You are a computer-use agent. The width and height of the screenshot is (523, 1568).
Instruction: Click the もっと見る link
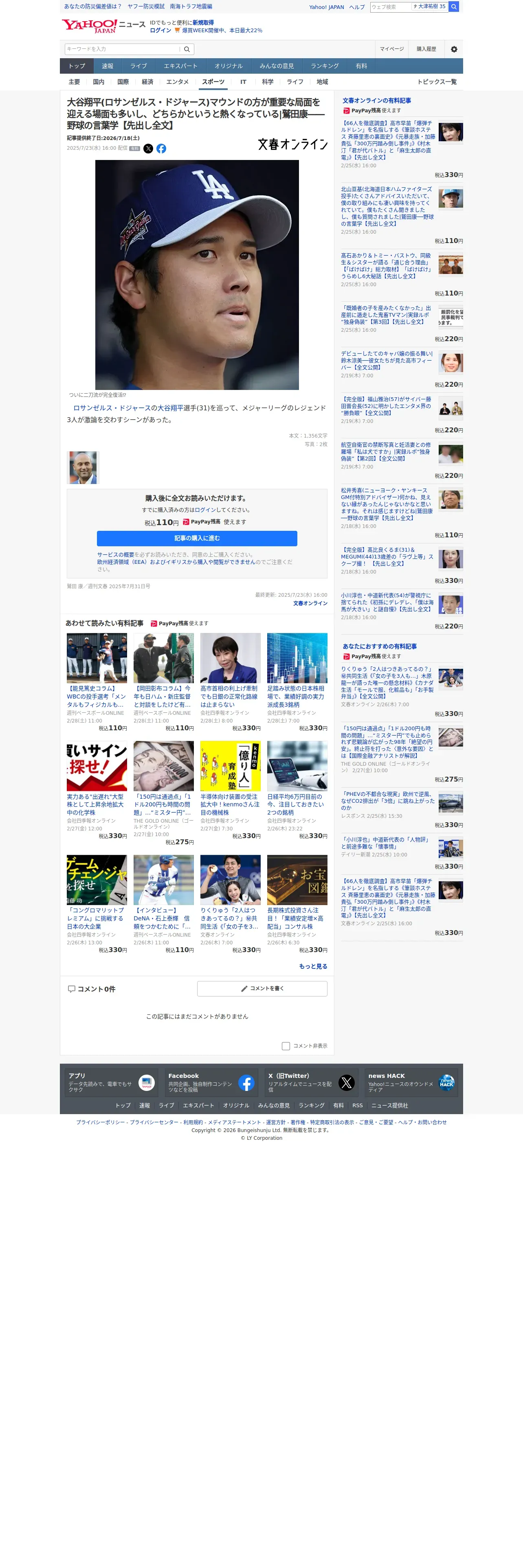313,966
